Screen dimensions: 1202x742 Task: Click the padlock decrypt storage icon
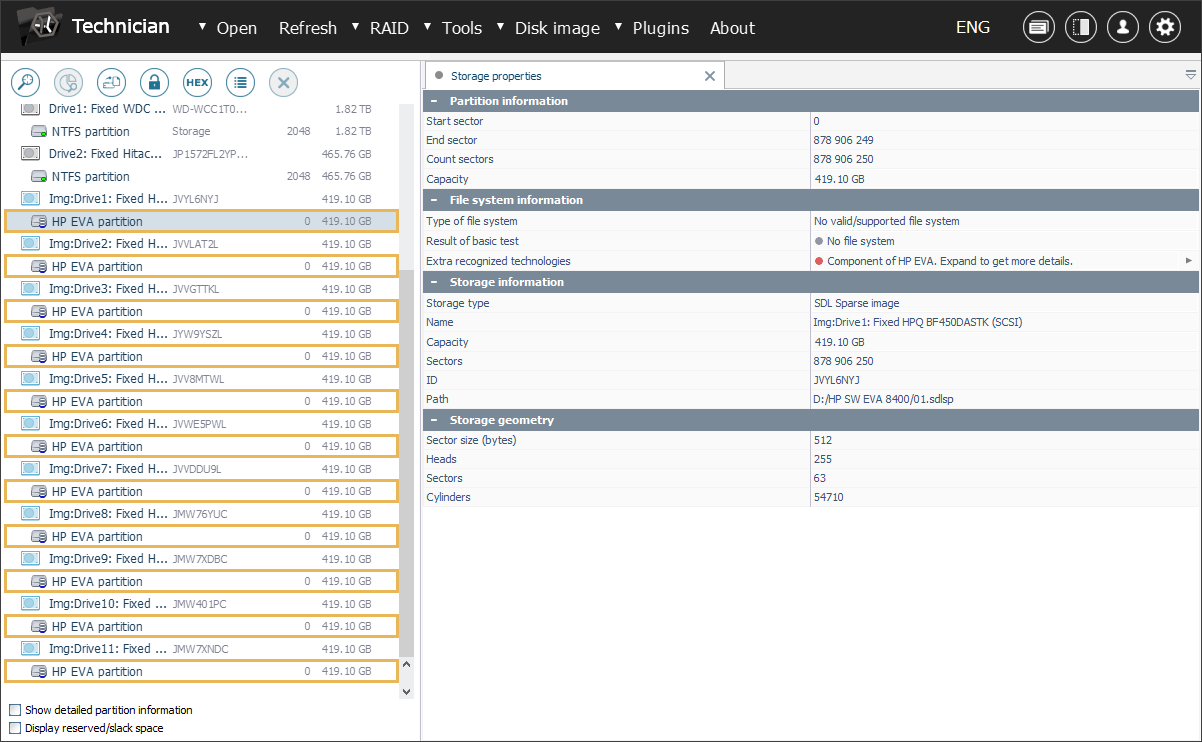(154, 82)
